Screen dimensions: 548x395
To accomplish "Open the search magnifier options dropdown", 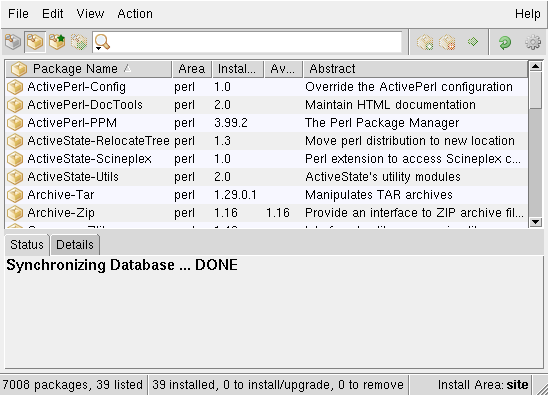I will point(102,43).
